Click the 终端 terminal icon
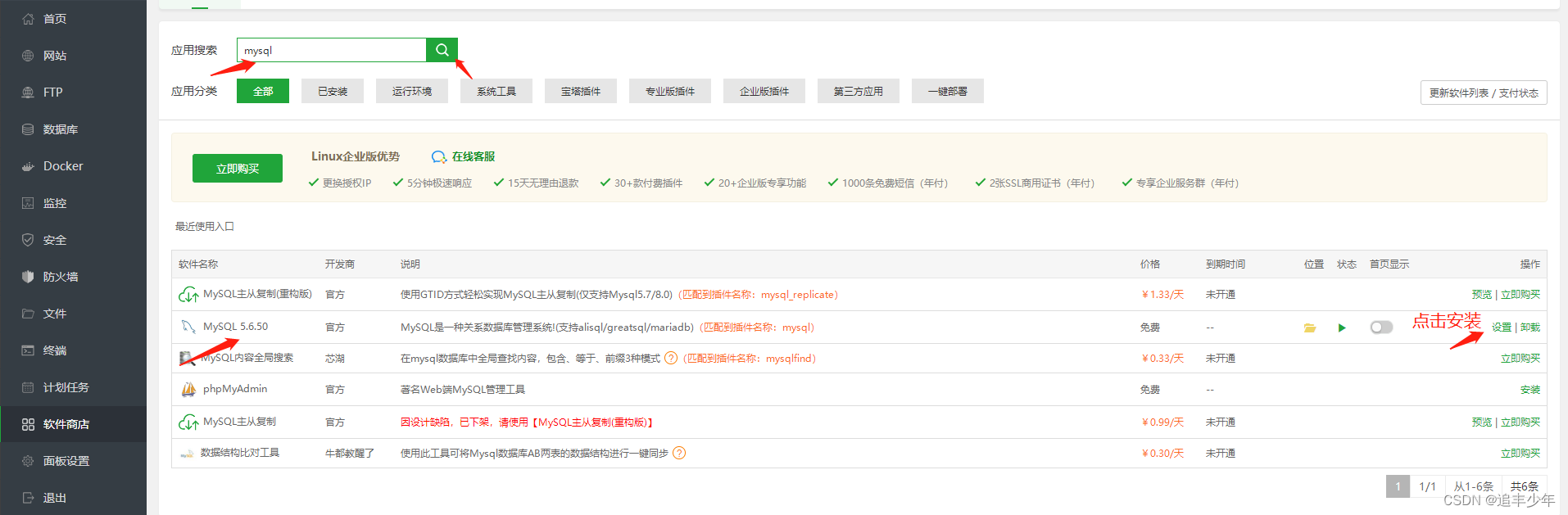1568x515 pixels. pyautogui.click(x=28, y=350)
